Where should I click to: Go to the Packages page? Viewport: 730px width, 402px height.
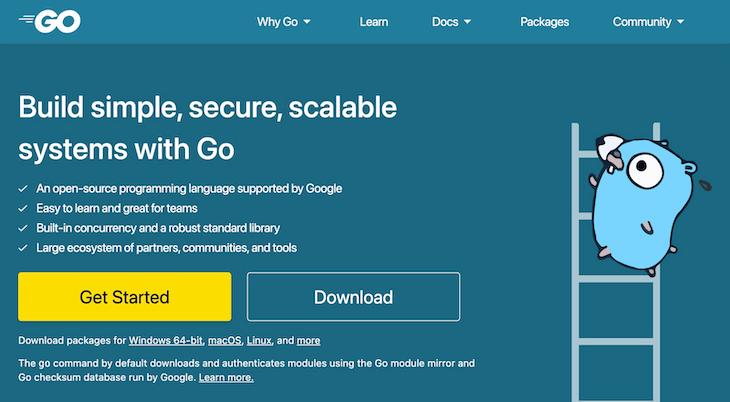point(544,21)
